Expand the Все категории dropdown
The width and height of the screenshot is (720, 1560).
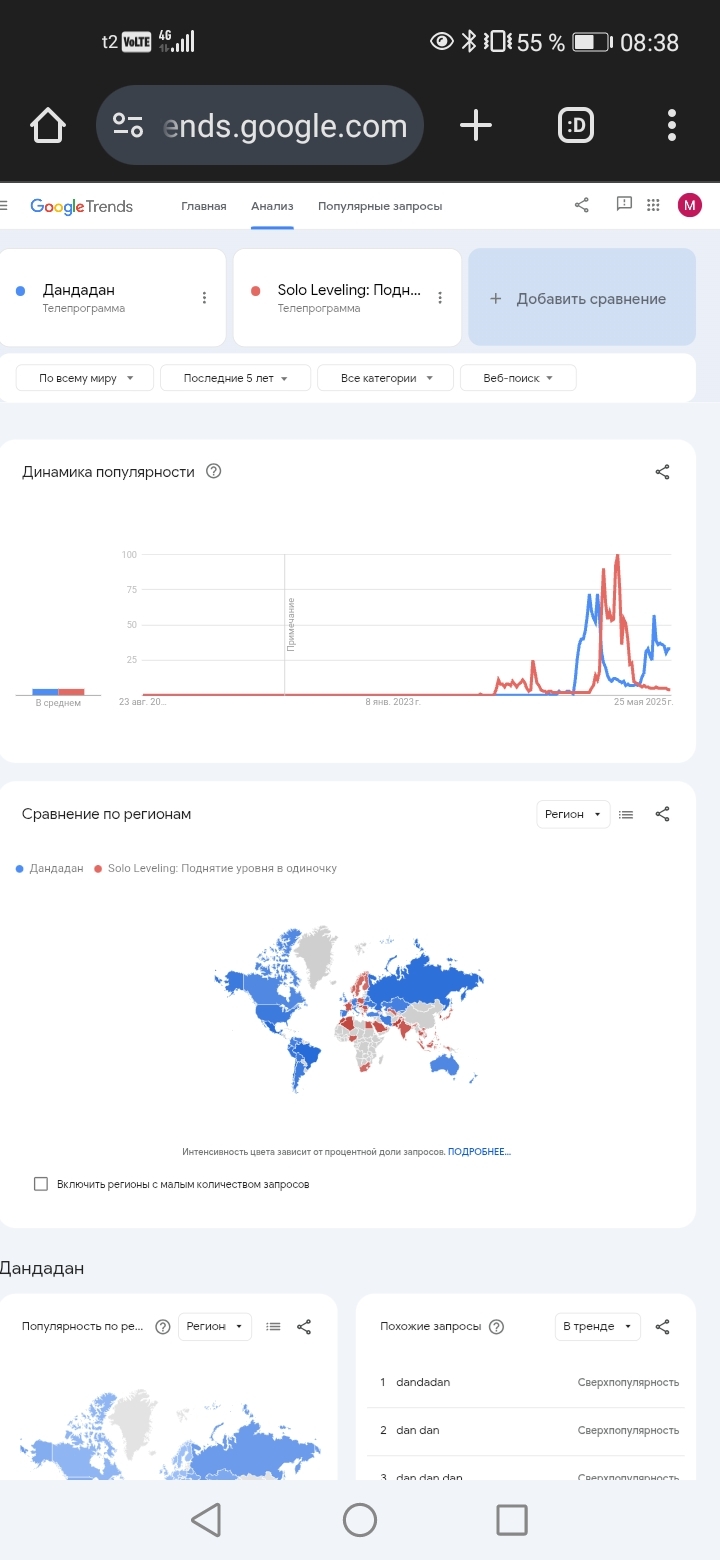pyautogui.click(x=385, y=378)
